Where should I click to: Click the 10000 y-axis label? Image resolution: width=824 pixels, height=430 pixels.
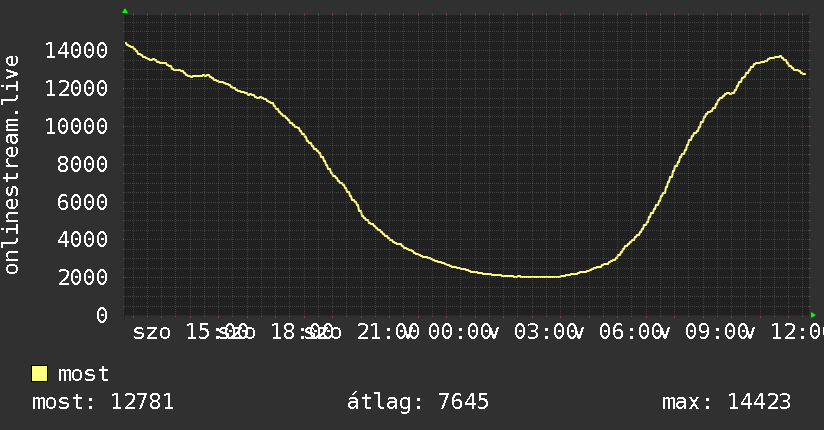coord(77,126)
